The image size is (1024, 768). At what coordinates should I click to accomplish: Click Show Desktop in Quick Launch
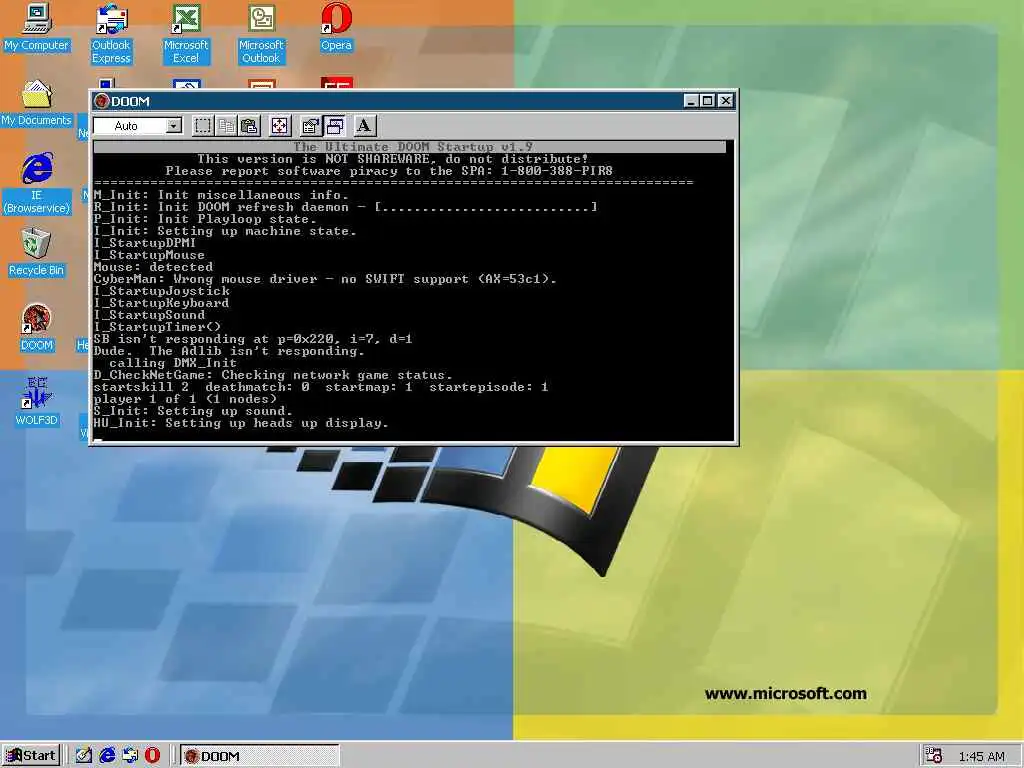[x=84, y=756]
